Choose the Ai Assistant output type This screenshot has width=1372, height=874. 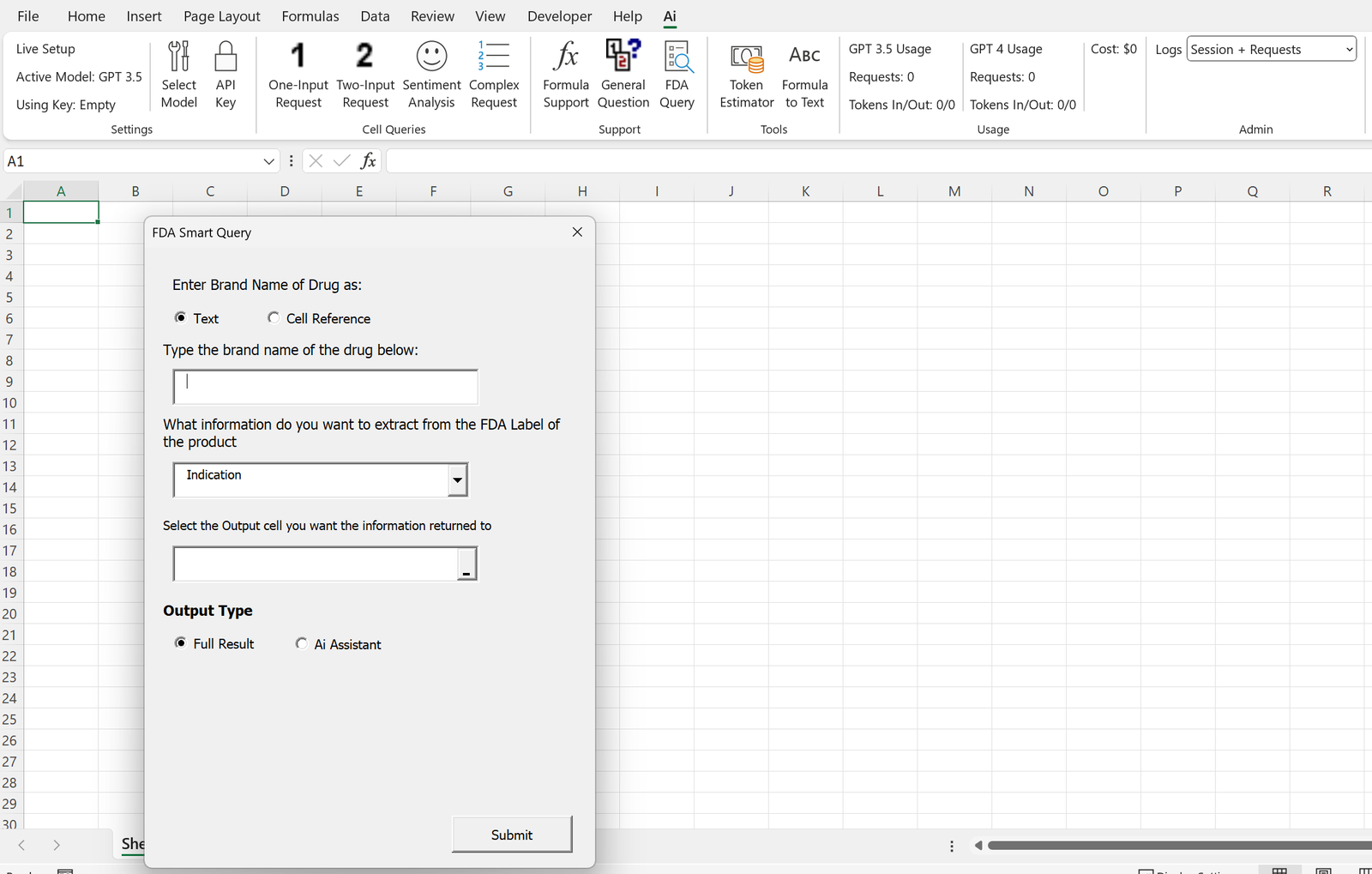[302, 643]
